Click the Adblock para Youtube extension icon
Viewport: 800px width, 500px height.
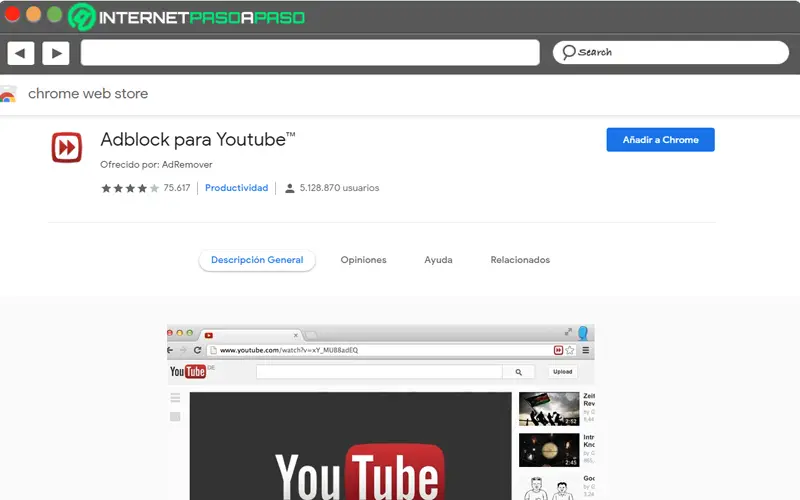click(66, 147)
